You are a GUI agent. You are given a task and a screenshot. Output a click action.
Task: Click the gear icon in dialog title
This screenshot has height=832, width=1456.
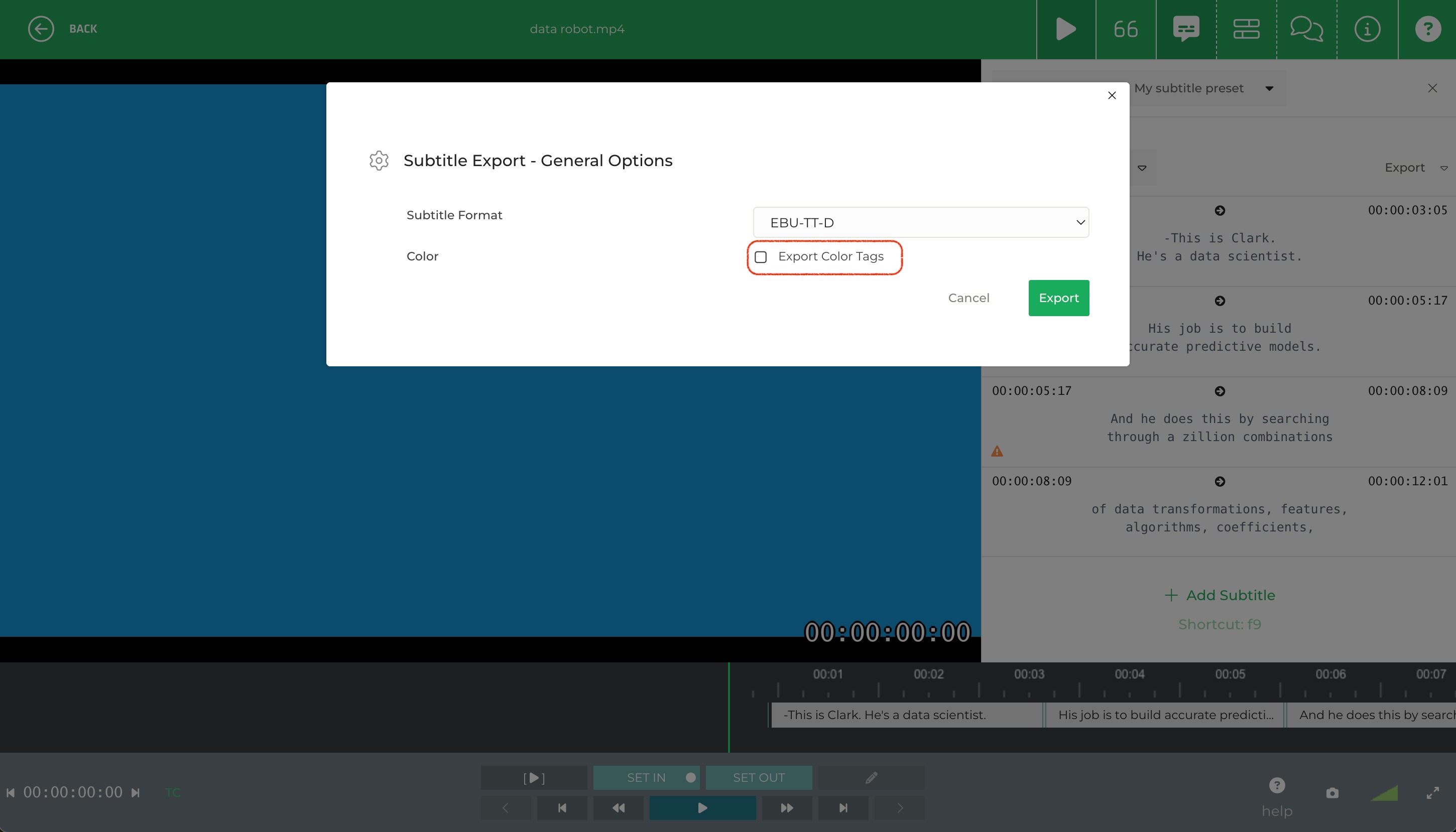[x=379, y=161]
